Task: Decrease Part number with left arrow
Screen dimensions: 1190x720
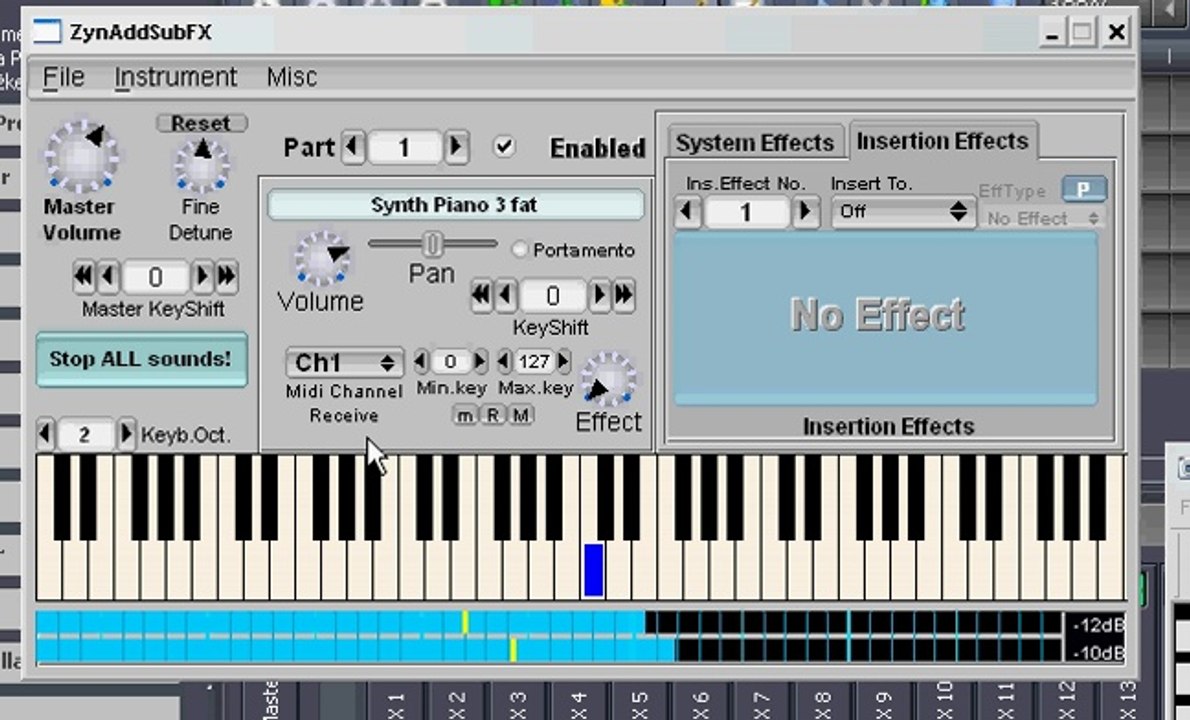Action: point(352,146)
